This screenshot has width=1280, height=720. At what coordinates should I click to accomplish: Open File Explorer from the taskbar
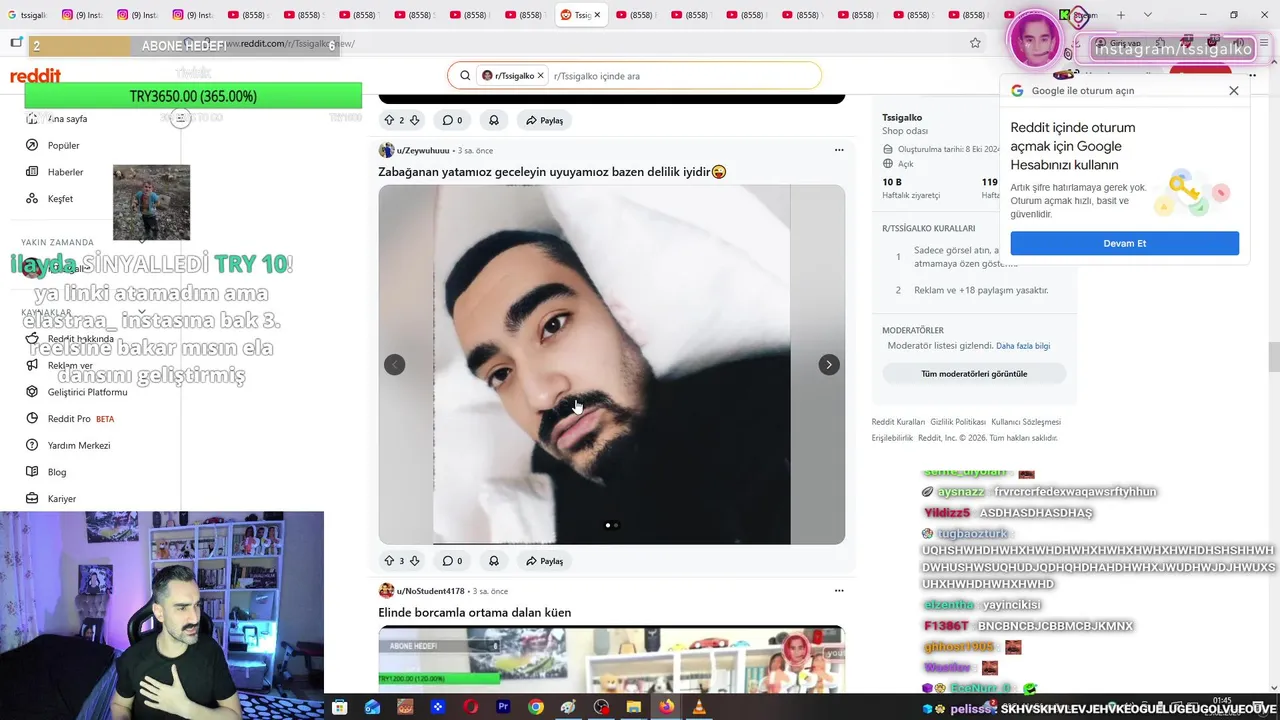[x=633, y=707]
